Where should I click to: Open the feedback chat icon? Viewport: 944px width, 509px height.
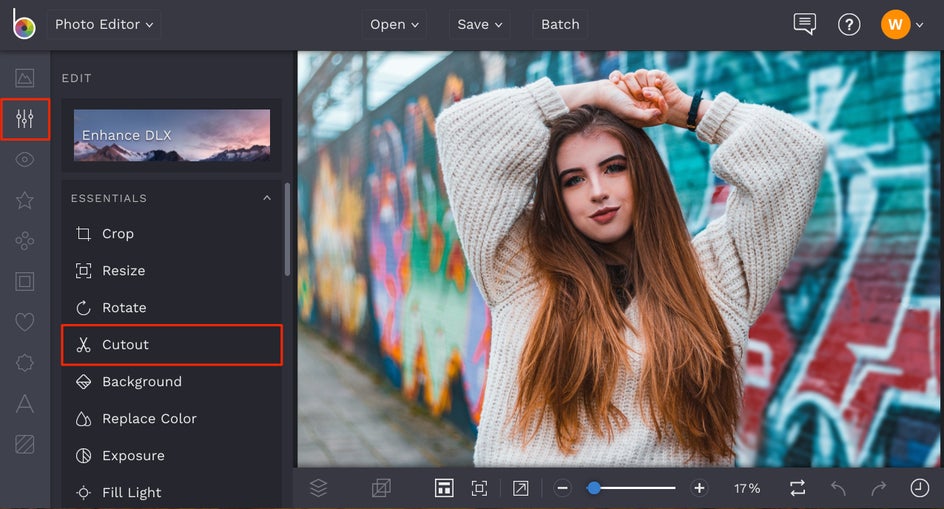[804, 24]
